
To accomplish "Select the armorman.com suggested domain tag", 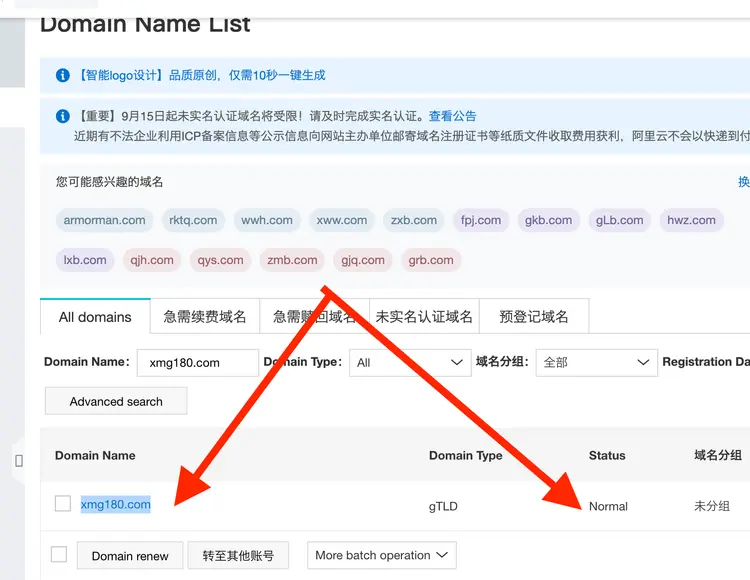I will coord(105,220).
